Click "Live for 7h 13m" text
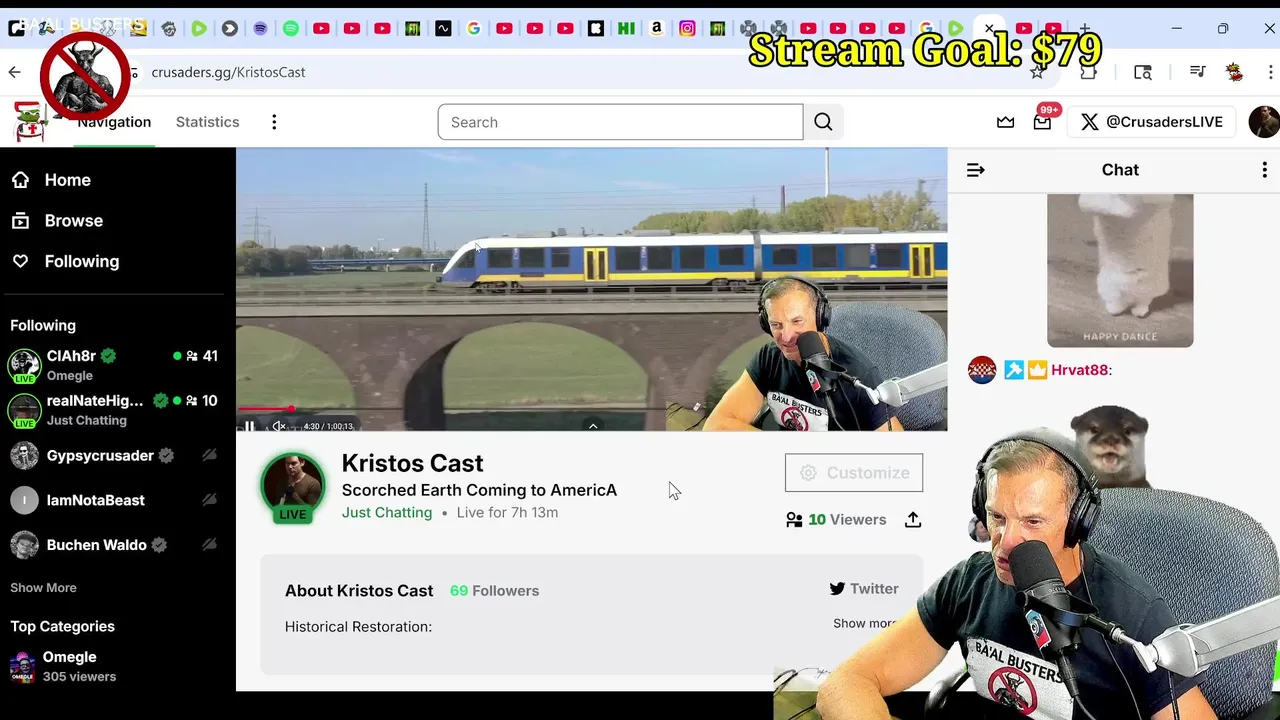Screen dimensions: 1280x720 click(507, 512)
